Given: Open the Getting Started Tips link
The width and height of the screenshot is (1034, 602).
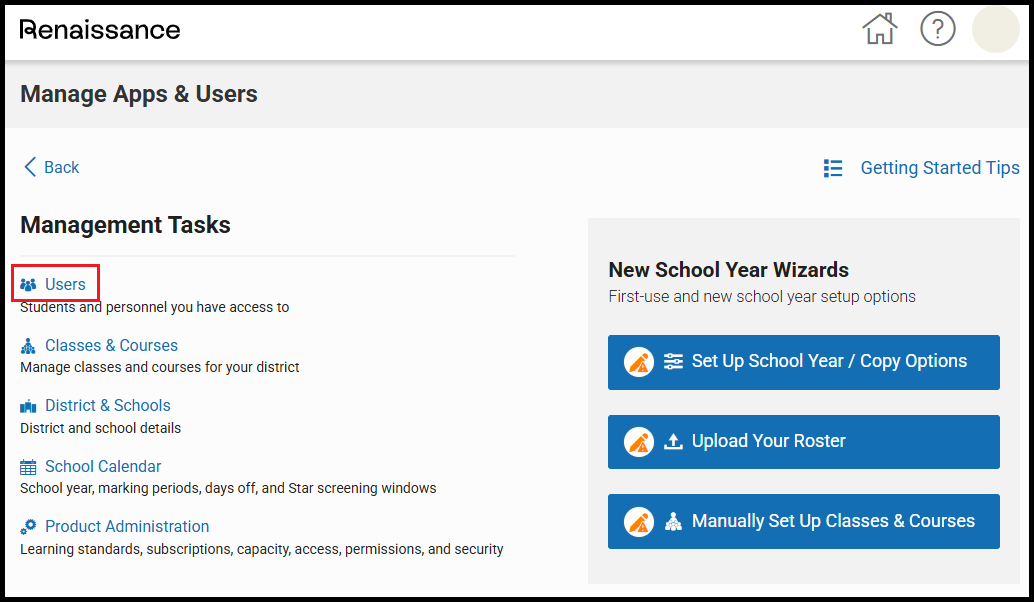Looking at the screenshot, I should tap(939, 168).
